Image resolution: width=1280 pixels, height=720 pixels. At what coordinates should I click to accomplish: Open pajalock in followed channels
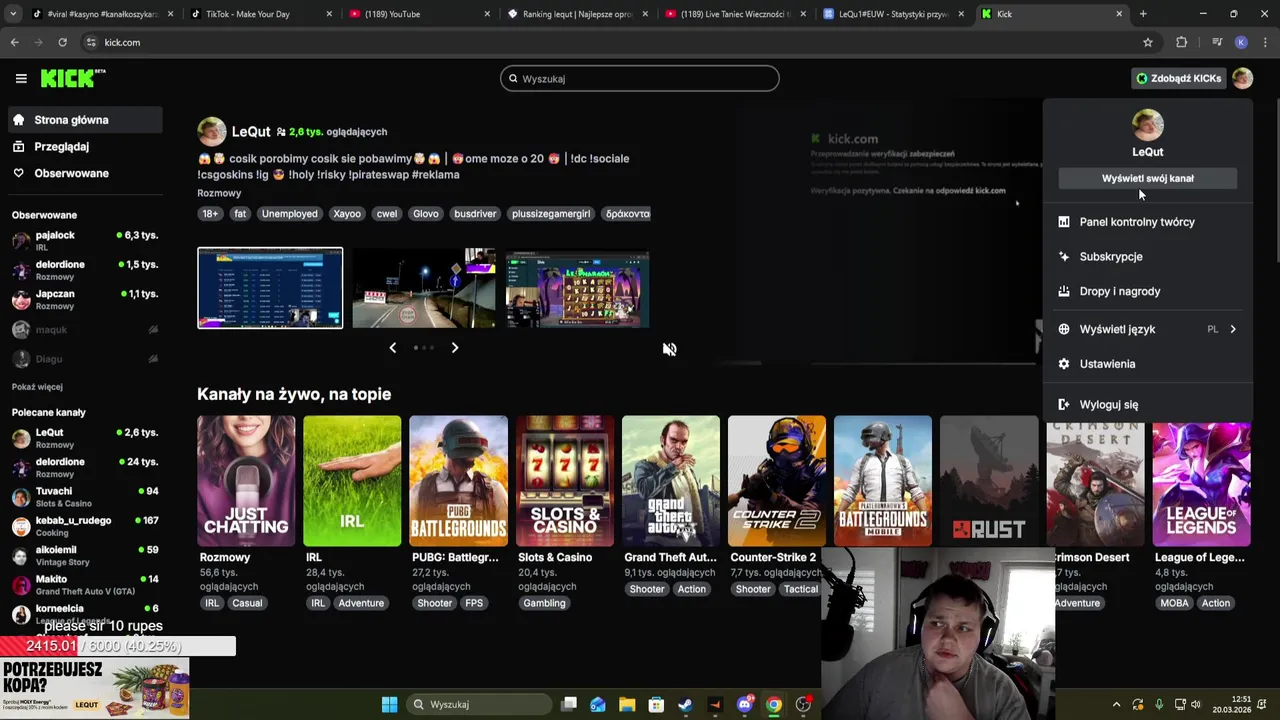[x=85, y=240]
